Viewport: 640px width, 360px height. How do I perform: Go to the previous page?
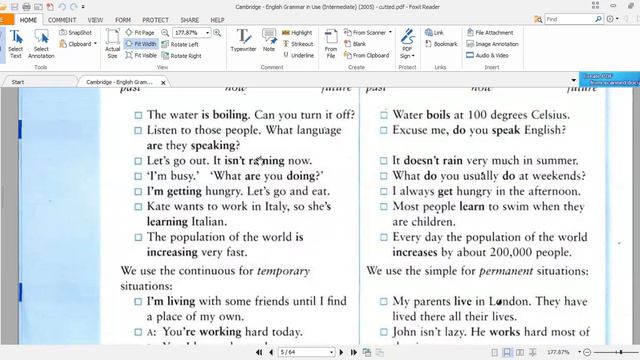click(271, 352)
